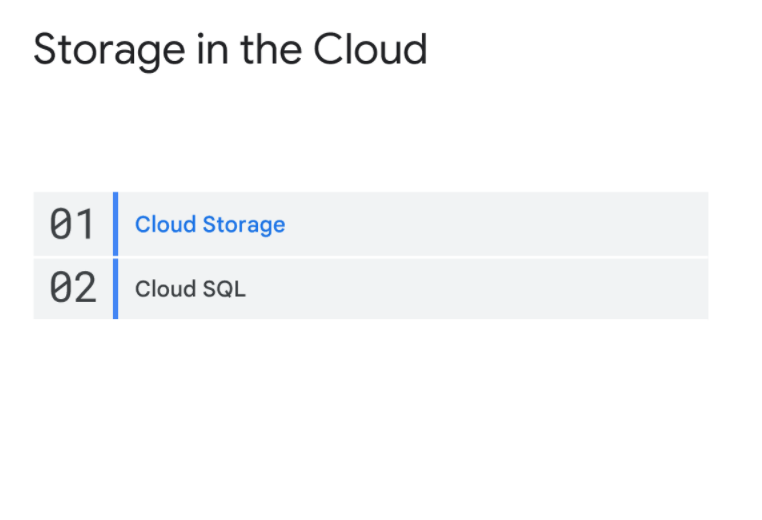Click the blue bar beside 01
This screenshot has height=520, width=762.
(x=116, y=224)
